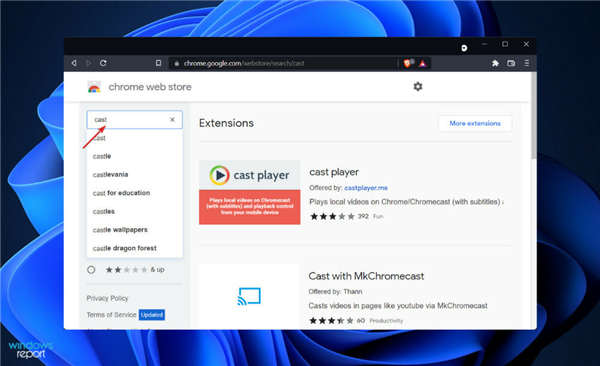Select 'cast for education' suggestion

tap(134, 193)
